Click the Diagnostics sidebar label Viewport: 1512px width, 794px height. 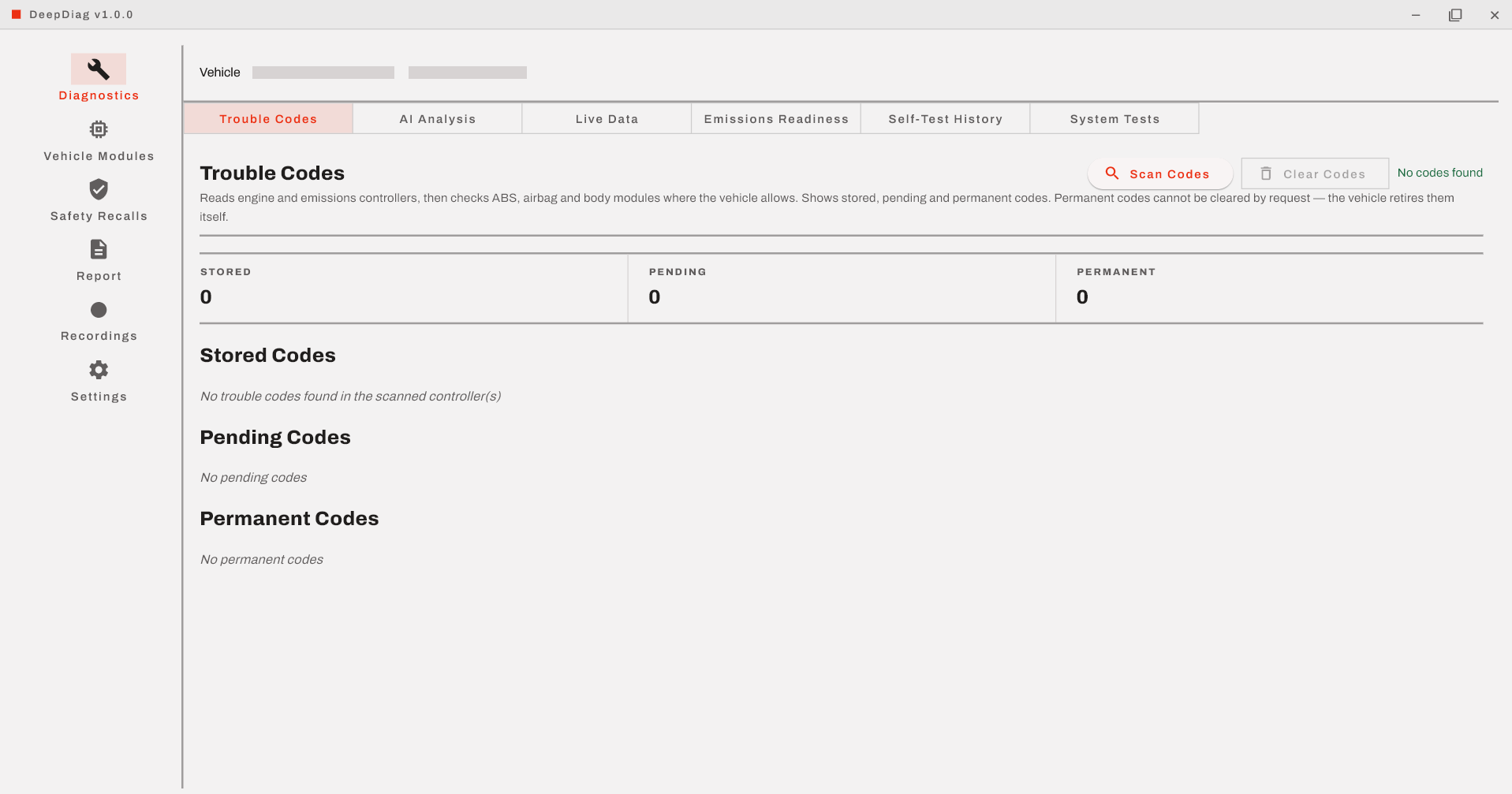pos(99,95)
